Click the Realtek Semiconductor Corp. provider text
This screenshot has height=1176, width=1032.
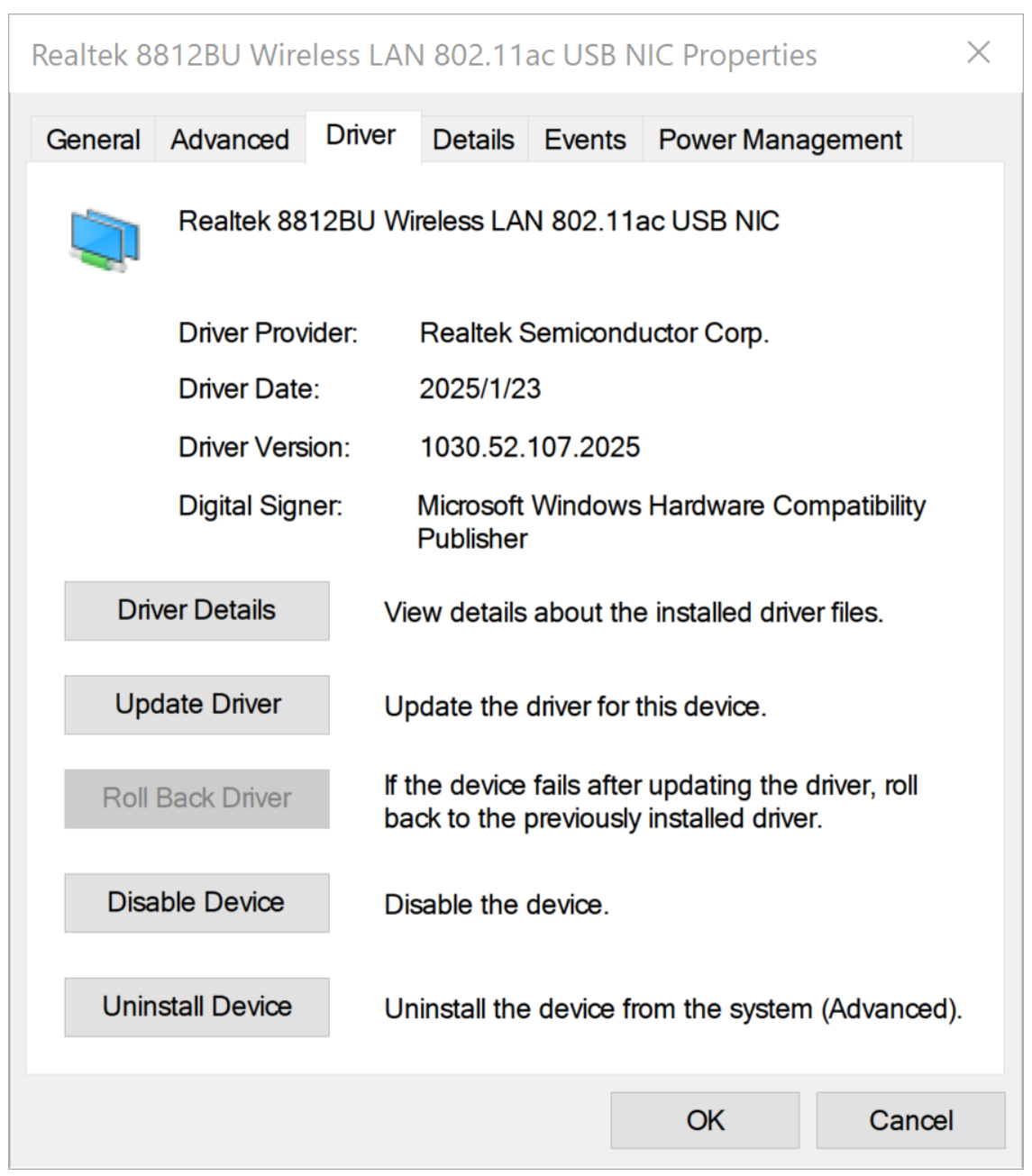[594, 333]
